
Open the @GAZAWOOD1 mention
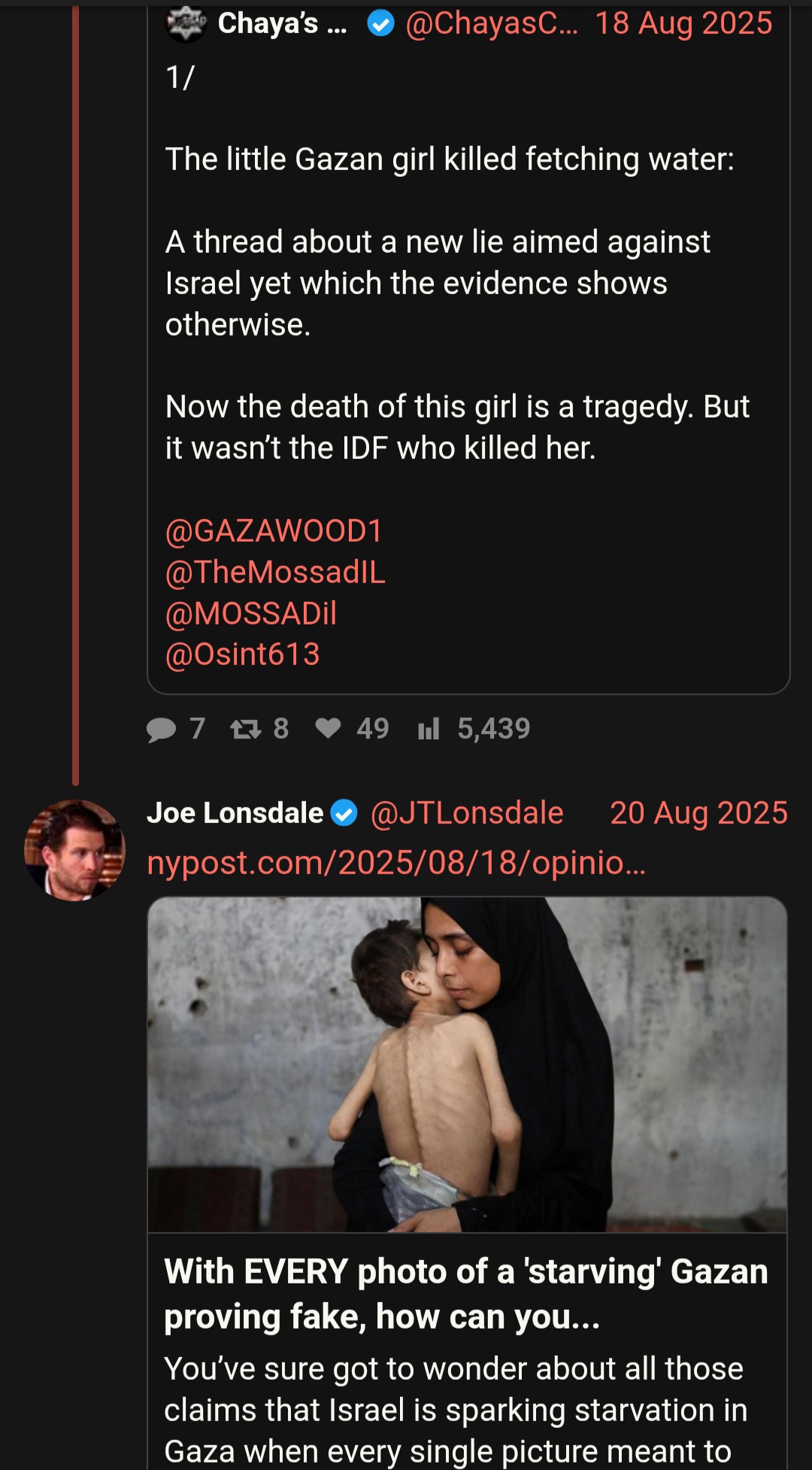tap(274, 531)
